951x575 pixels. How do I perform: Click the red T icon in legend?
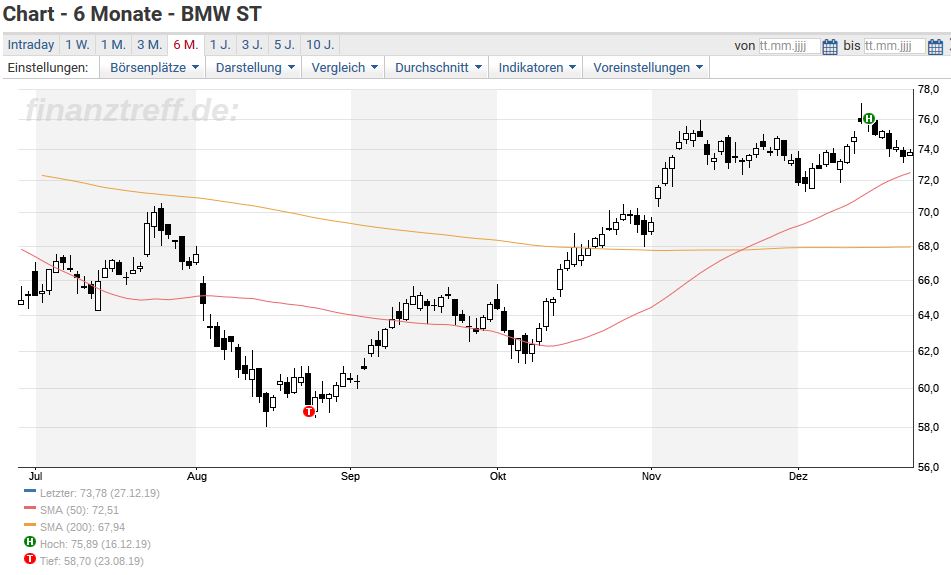(30, 559)
